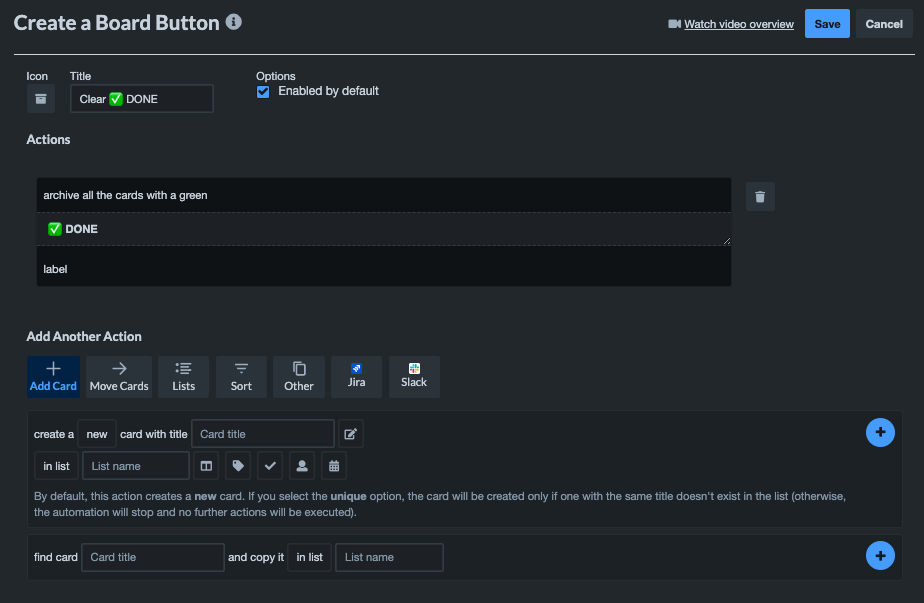Click the Card title field in create action
This screenshot has height=603, width=924.
click(263, 434)
